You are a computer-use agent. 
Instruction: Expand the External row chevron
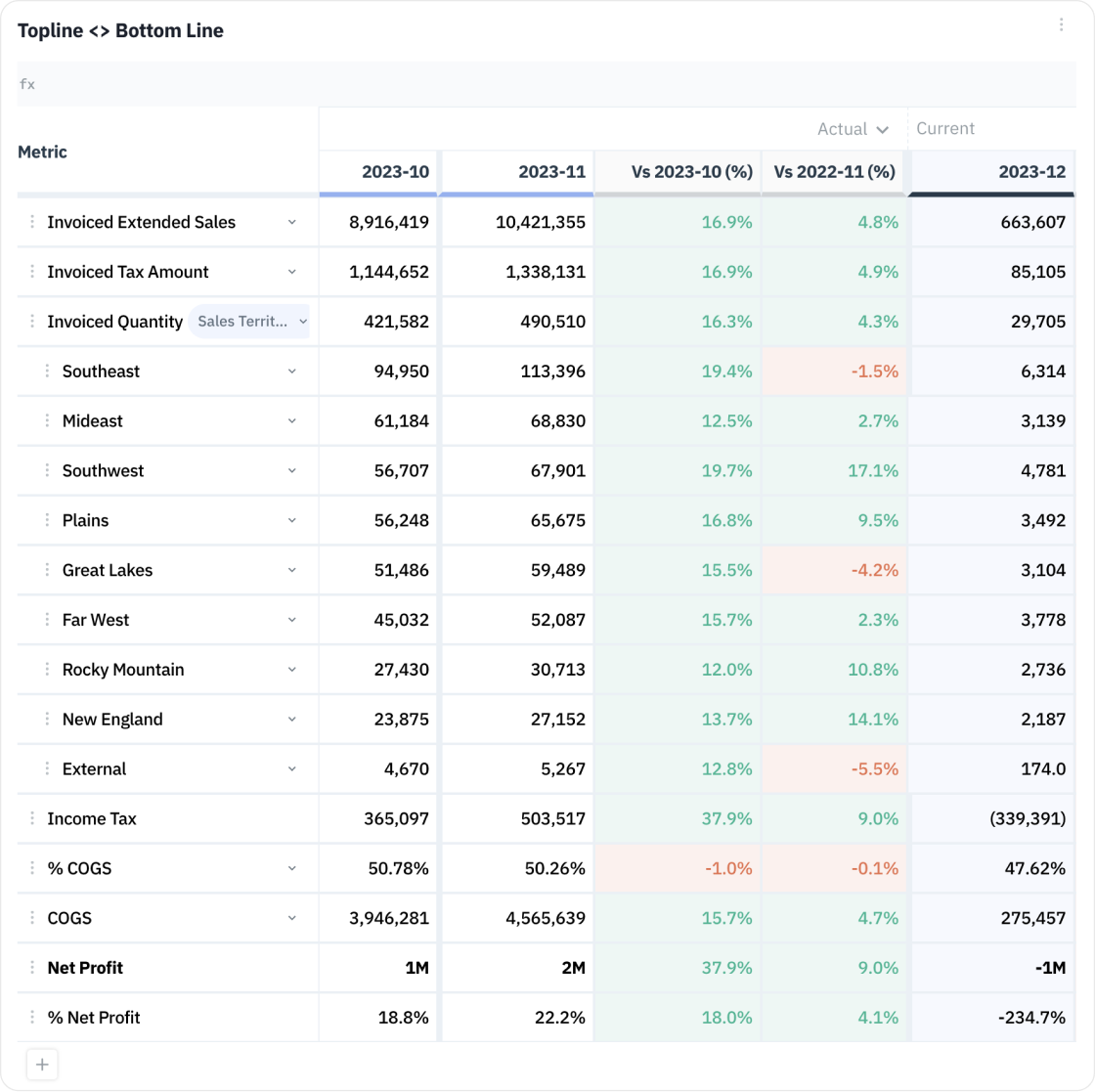coord(292,768)
